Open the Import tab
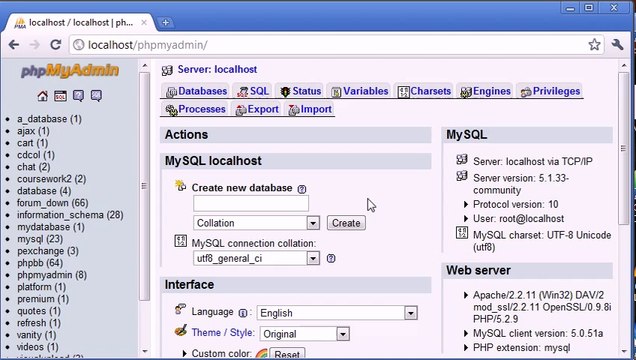 [310, 109]
